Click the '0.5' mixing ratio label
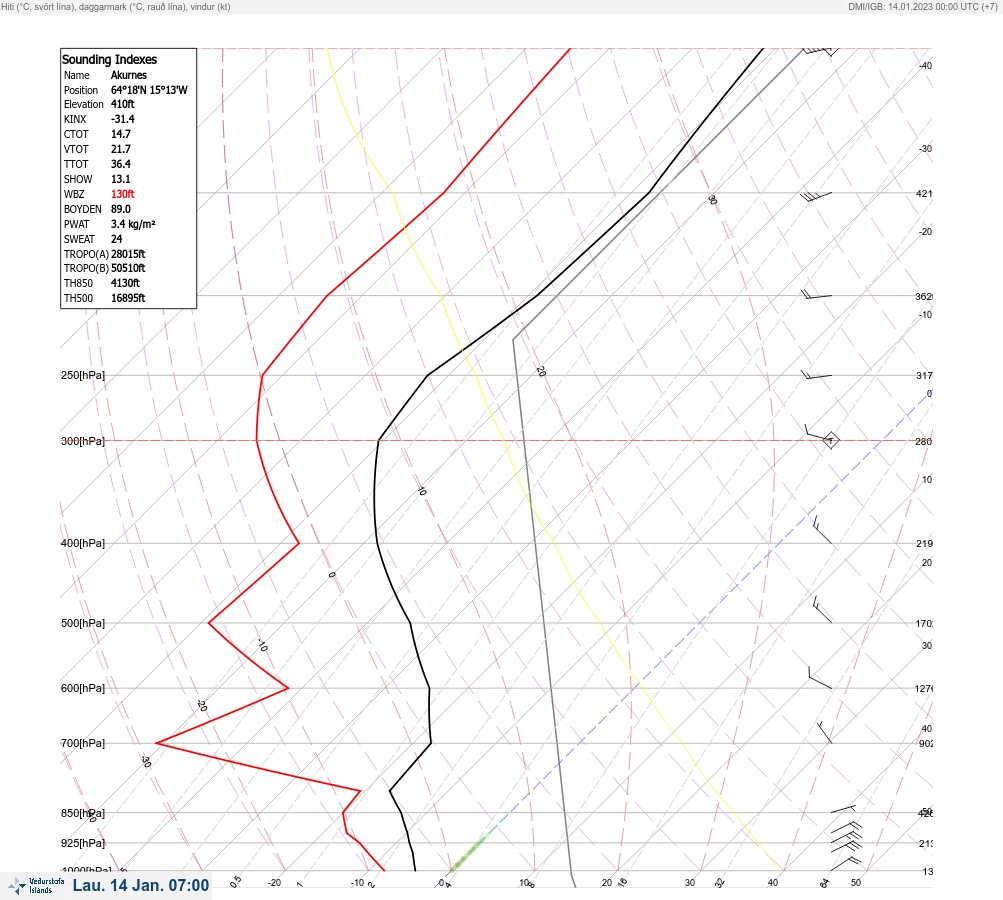1003x900 pixels. pos(235,881)
